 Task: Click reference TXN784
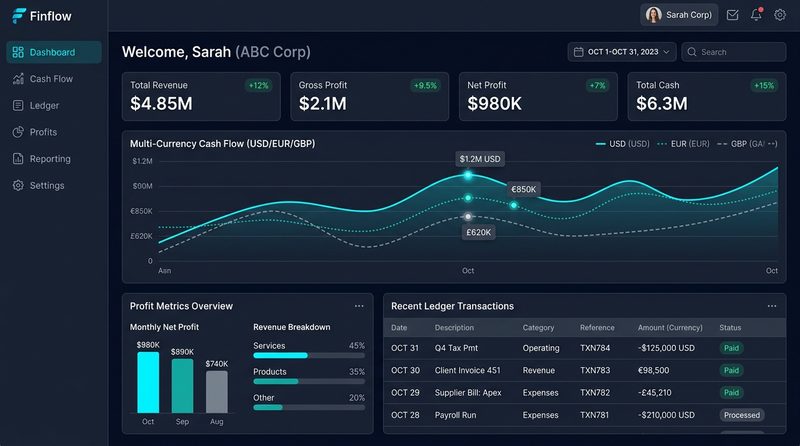[595, 348]
